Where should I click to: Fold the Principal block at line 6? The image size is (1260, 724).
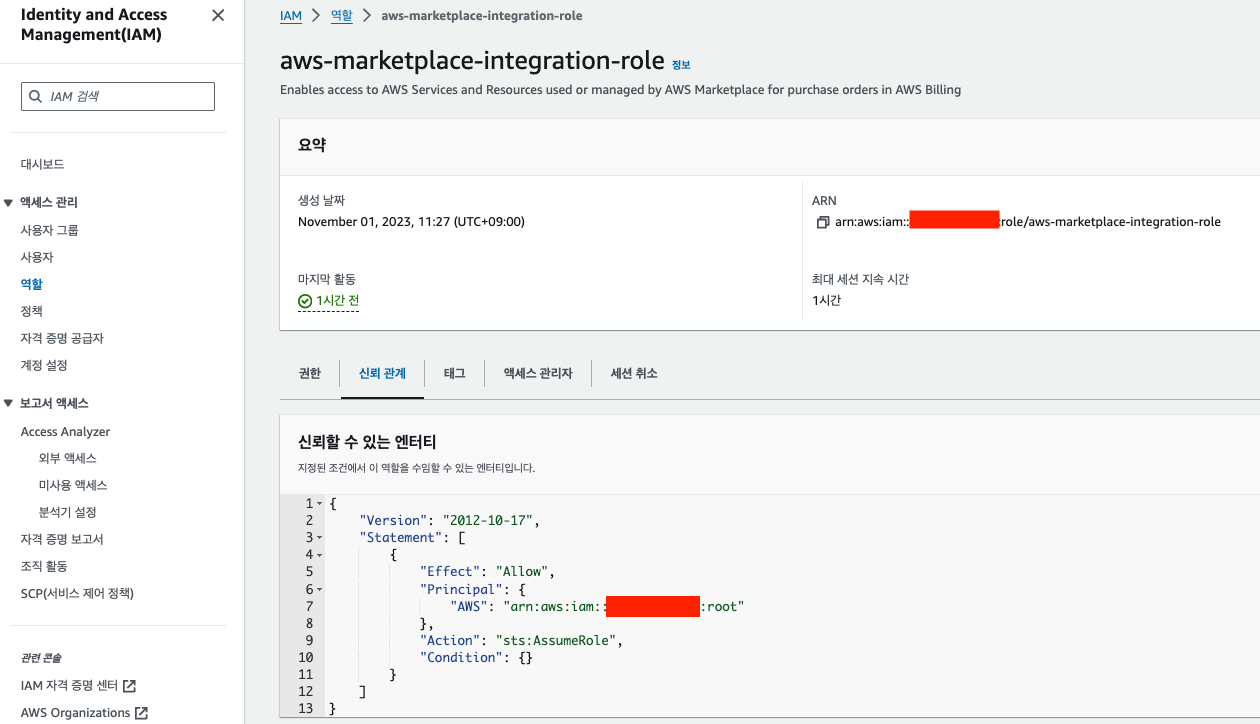[x=320, y=589]
